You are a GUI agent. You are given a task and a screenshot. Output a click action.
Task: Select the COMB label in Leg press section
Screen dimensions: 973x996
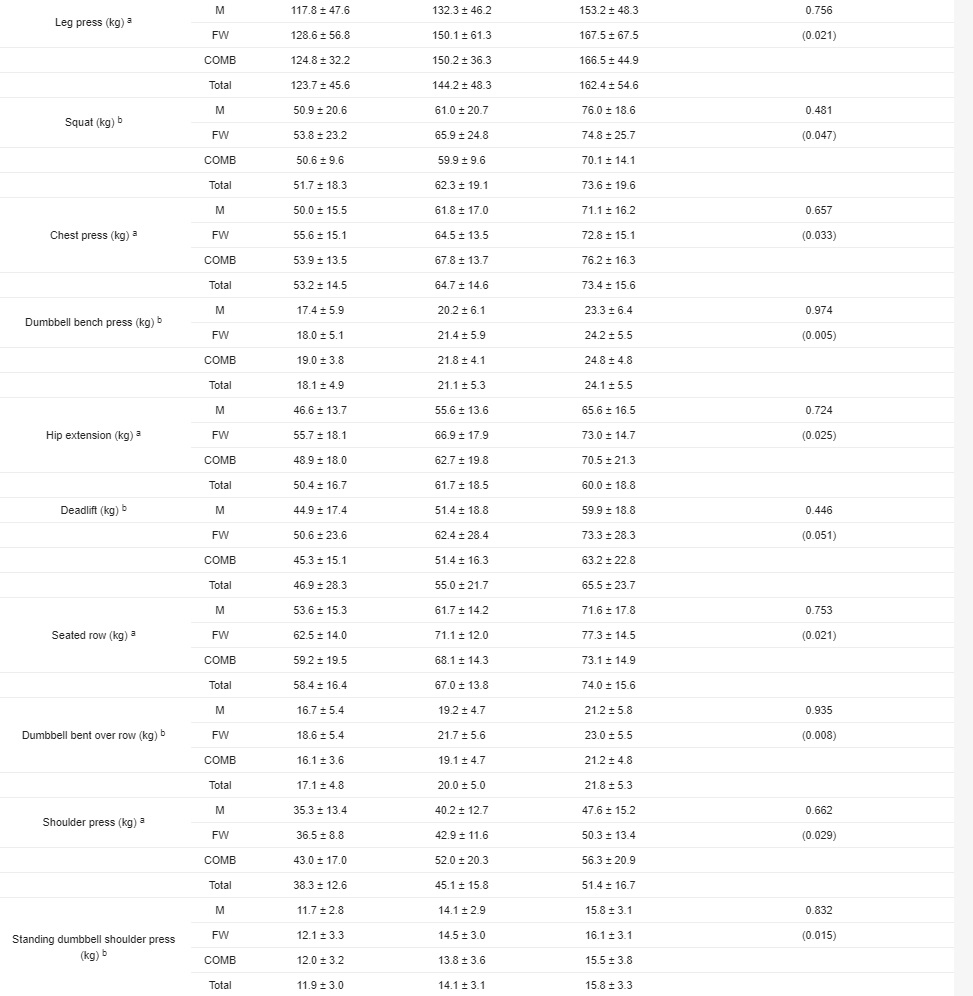(x=220, y=60)
